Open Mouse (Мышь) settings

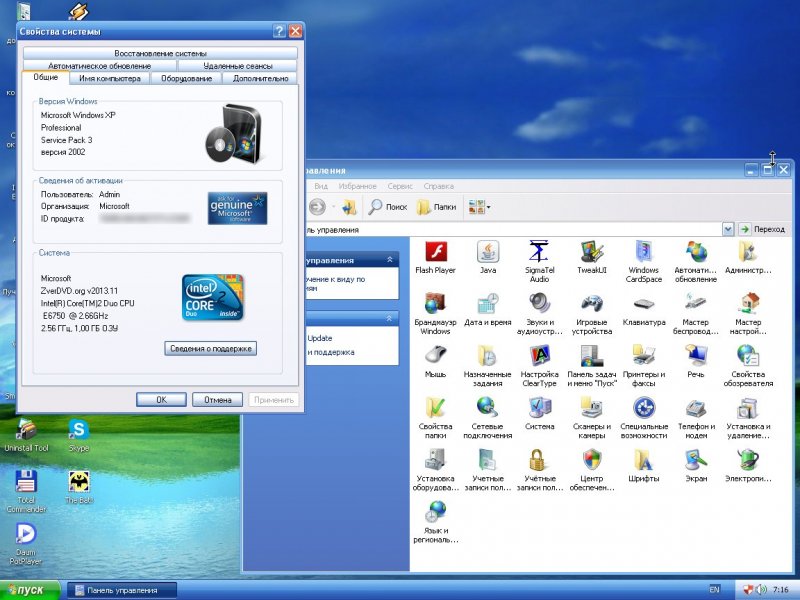tap(435, 362)
